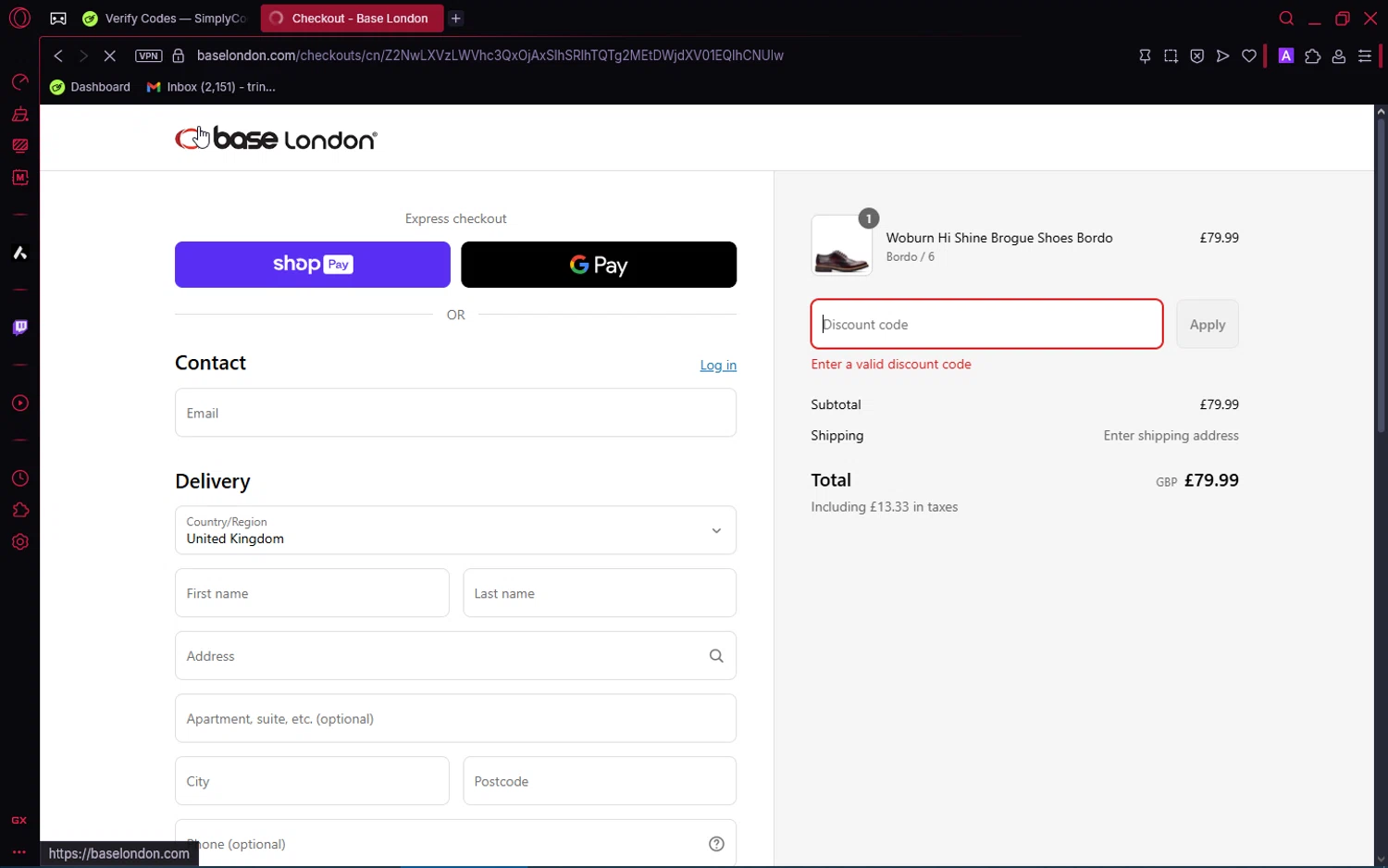This screenshot has height=868, width=1388.
Task: Click the browser address bar URL
Action: pos(490,56)
